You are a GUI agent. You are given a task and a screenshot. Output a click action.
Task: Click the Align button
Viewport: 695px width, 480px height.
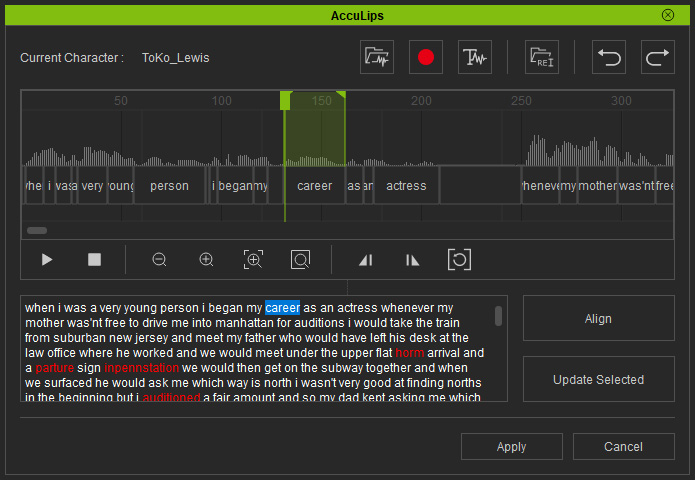pyautogui.click(x=598, y=318)
